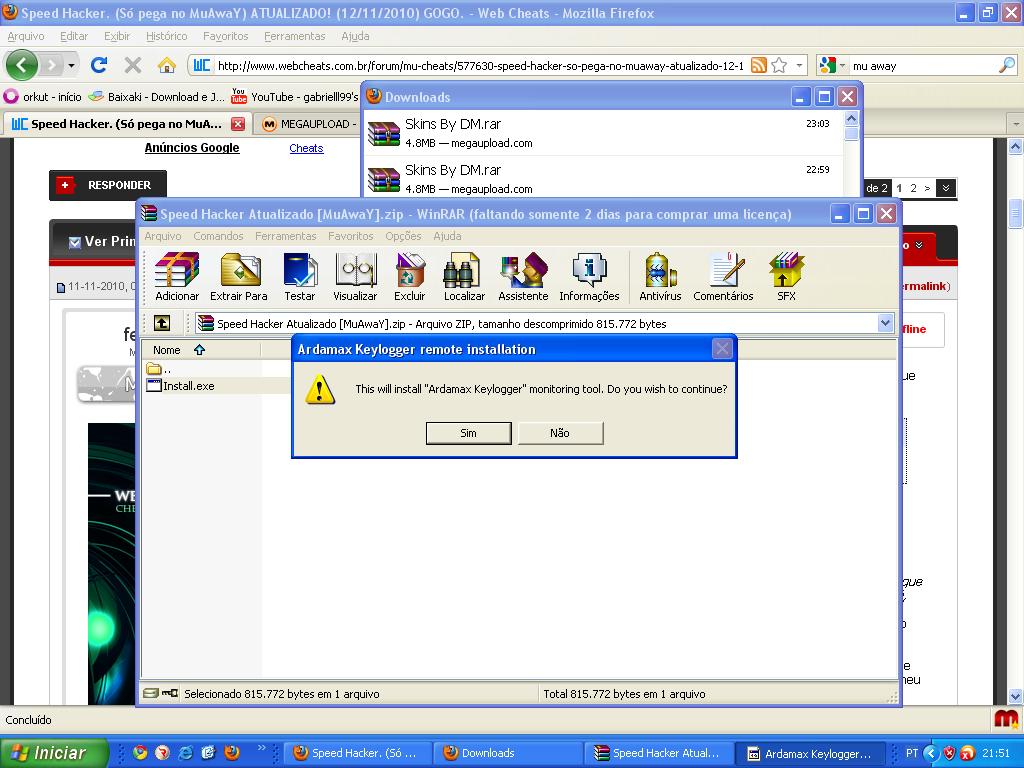Open the search engine selector dropdown
The height and width of the screenshot is (768, 1024).
[842, 65]
